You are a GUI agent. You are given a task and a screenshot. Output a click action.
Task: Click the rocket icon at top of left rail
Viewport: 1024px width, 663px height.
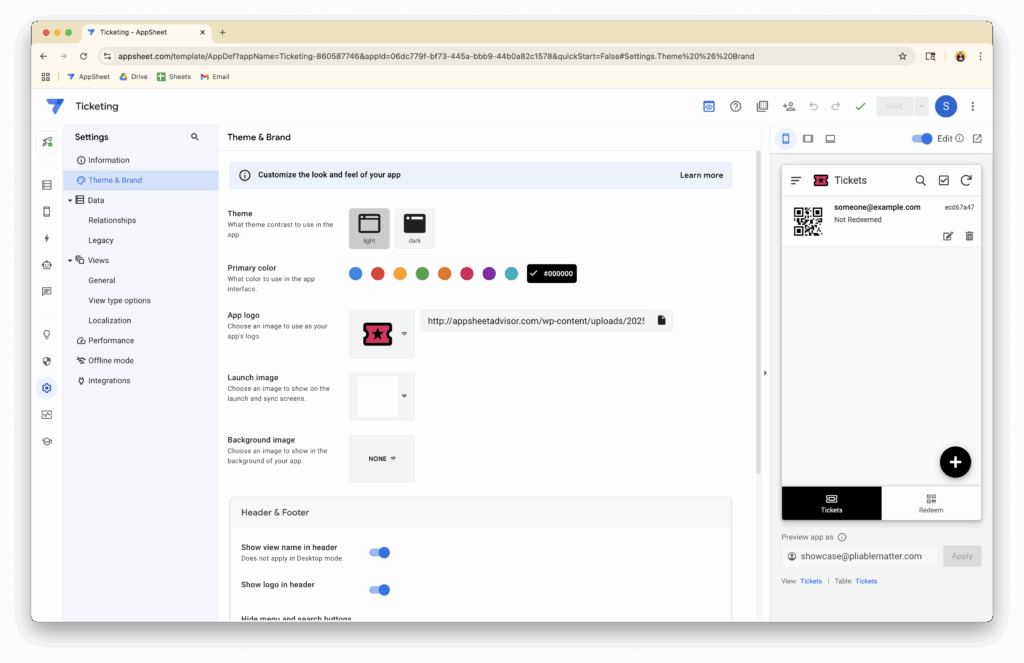pos(47,142)
